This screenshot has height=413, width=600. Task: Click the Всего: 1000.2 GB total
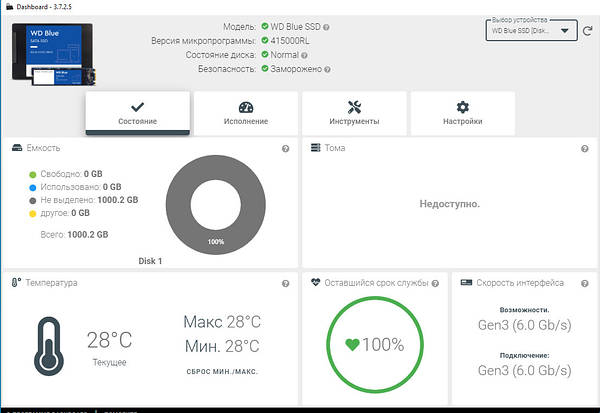click(x=74, y=235)
